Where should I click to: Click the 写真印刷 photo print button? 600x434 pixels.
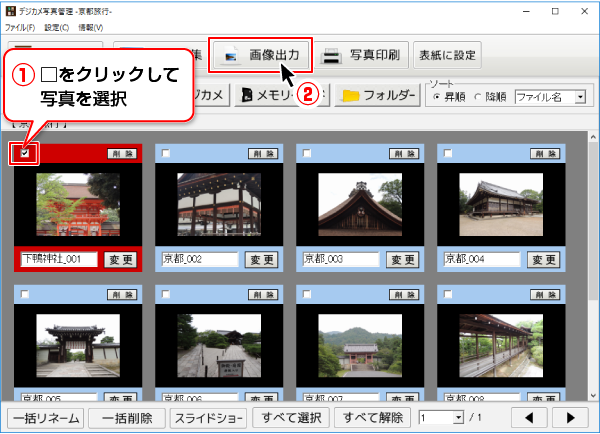click(361, 55)
